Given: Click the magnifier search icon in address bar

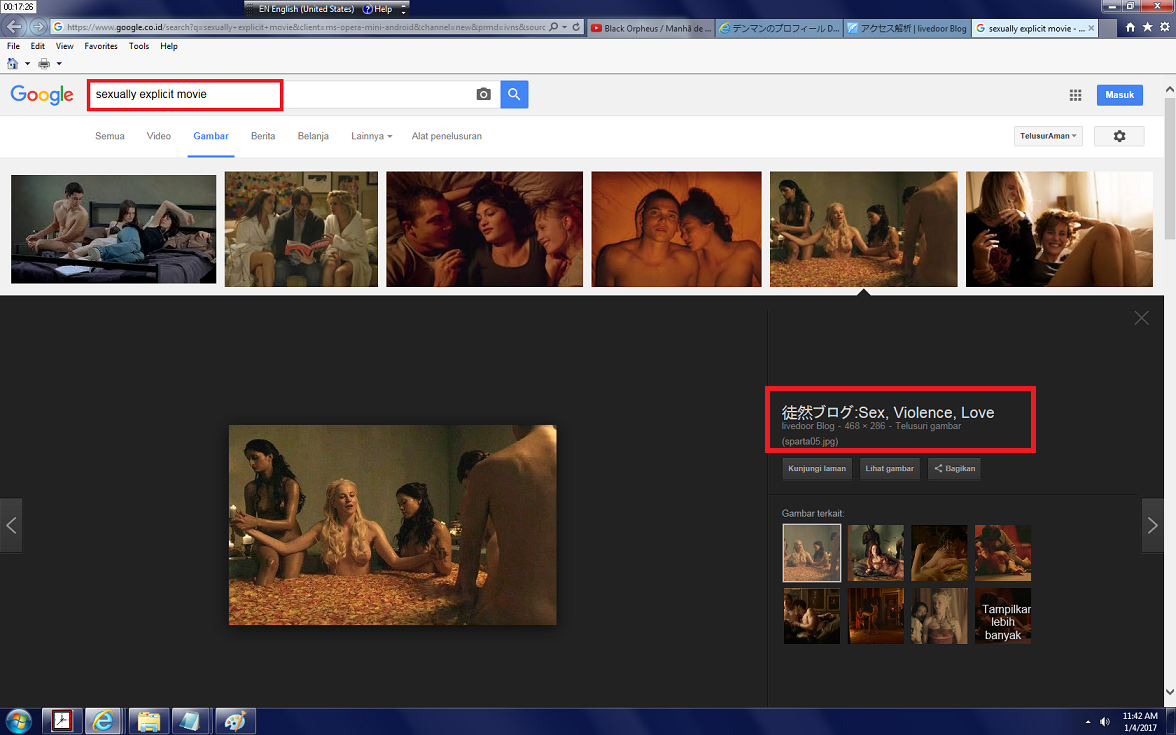Looking at the screenshot, I should pos(554,27).
